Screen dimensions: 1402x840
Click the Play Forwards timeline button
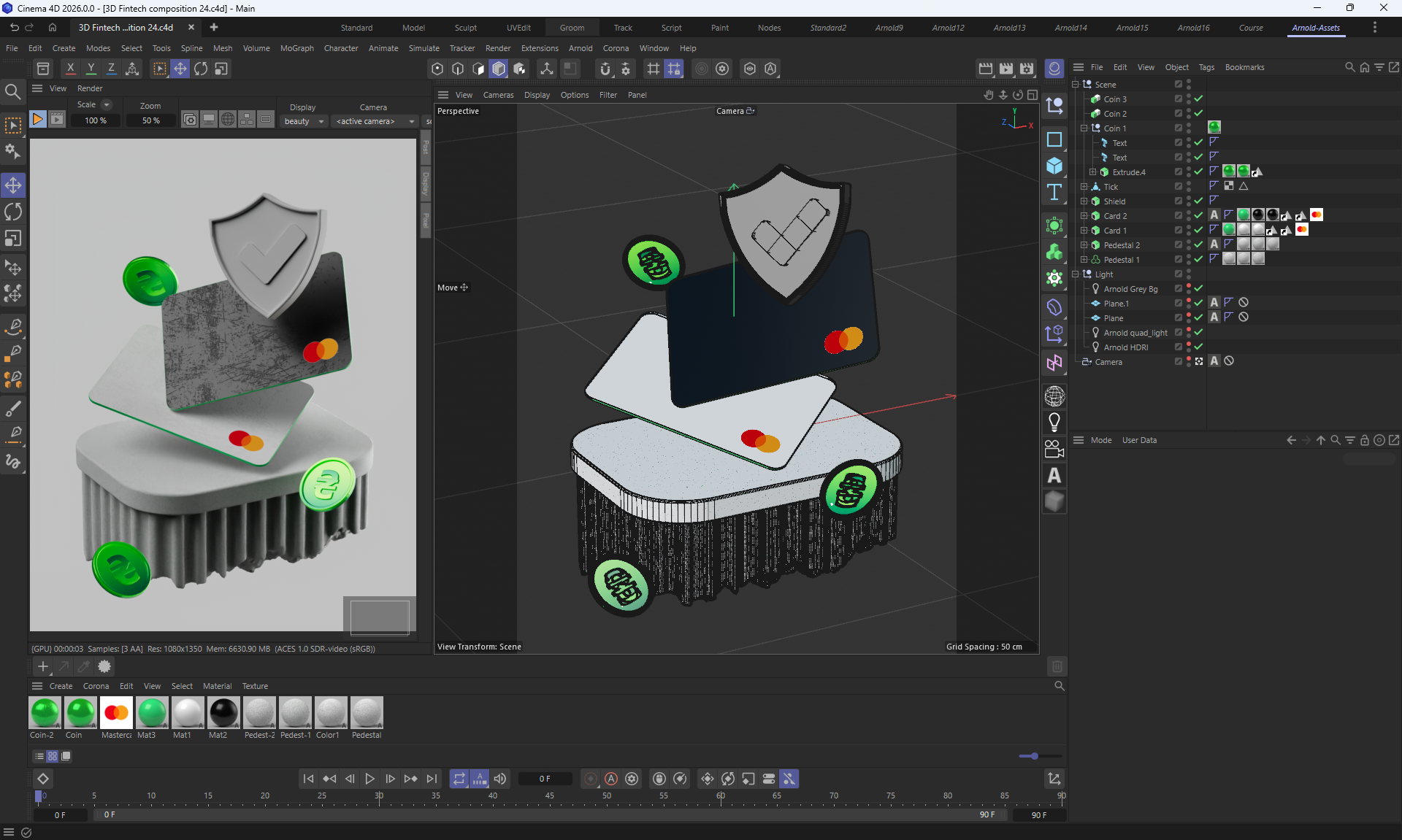coord(370,779)
